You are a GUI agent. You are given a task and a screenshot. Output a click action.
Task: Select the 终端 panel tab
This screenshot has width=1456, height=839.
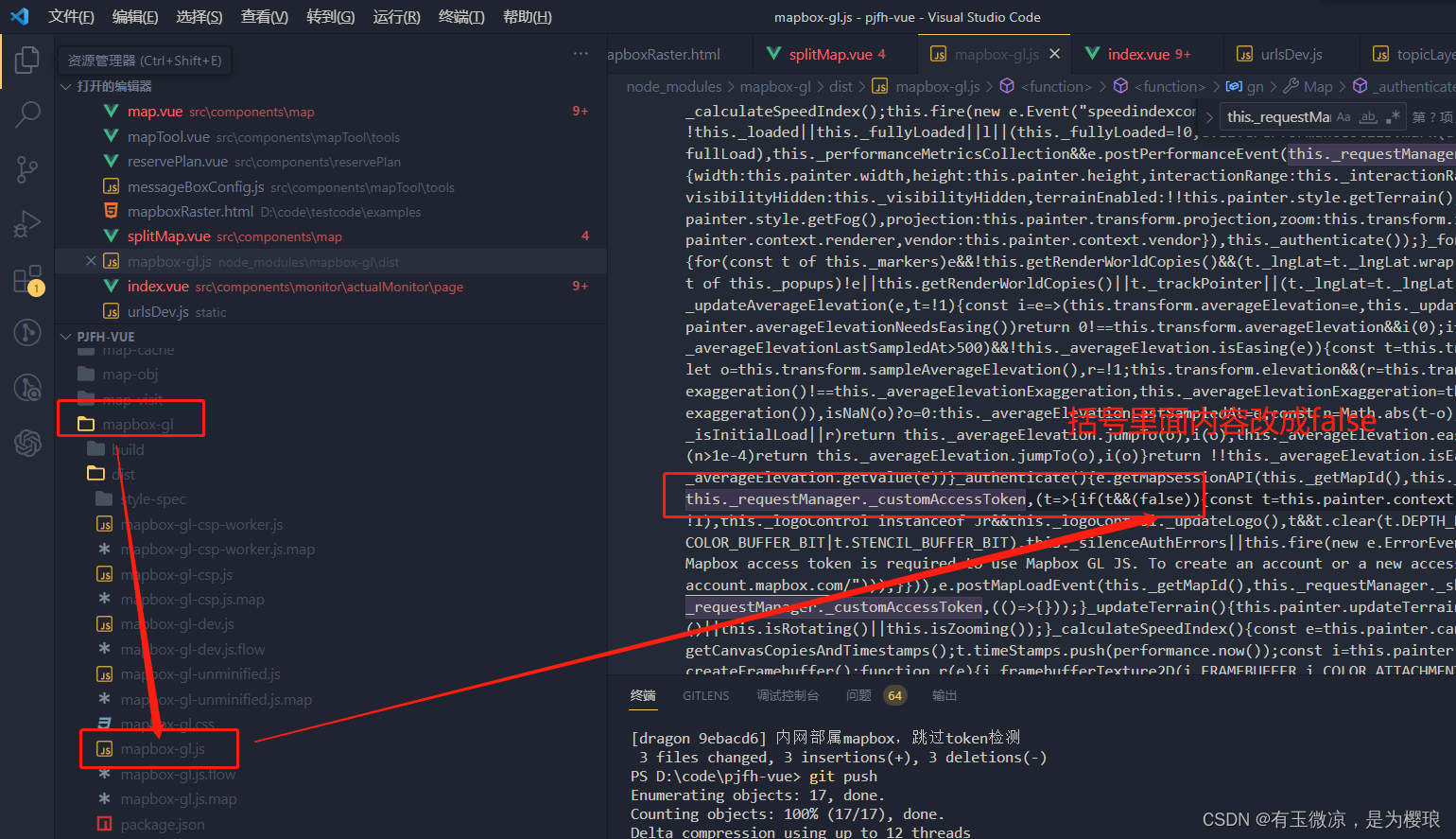pos(643,695)
